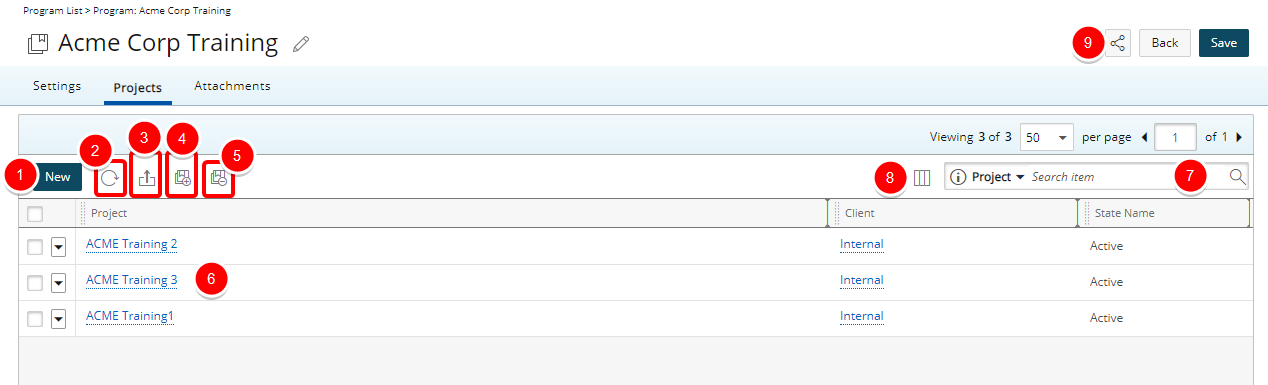Expand the Project search filter dropdown
Image resolution: width=1268 pixels, height=385 pixels.
point(989,177)
